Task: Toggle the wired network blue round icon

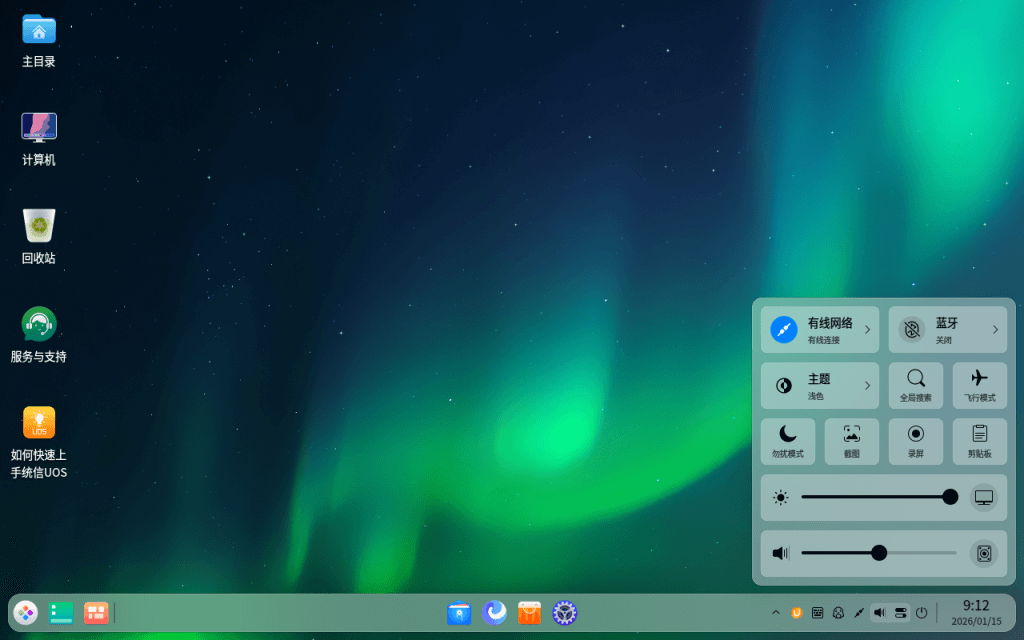Action: tap(784, 330)
